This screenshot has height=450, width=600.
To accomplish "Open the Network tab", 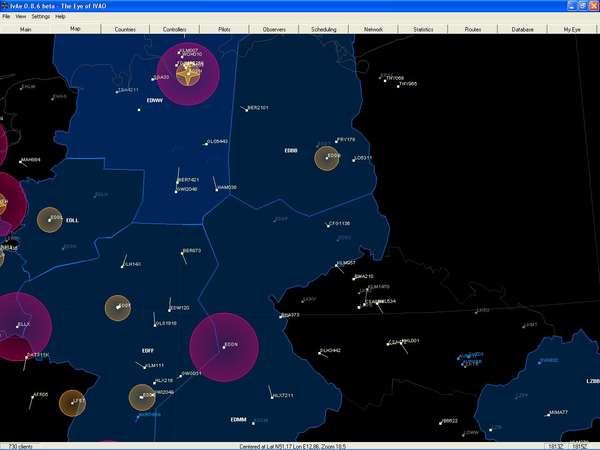I will tap(373, 29).
